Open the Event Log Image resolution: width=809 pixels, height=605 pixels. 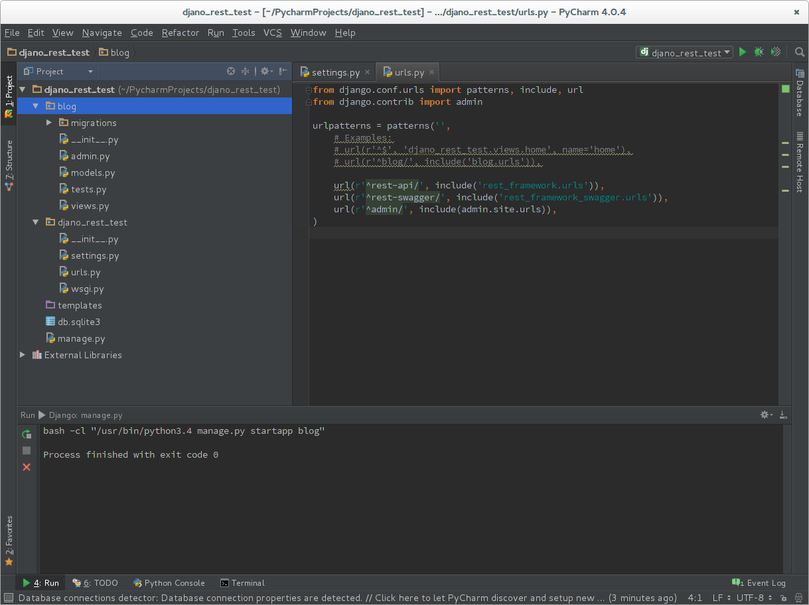click(x=759, y=583)
